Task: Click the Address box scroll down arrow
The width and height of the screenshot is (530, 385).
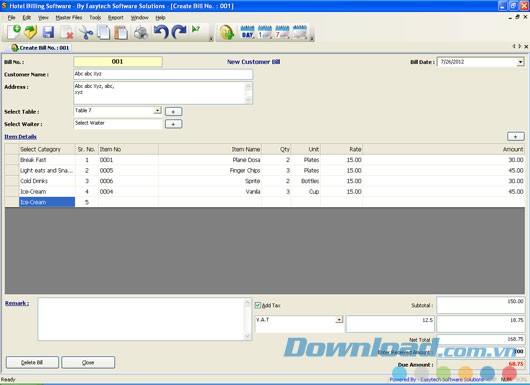Action: click(x=248, y=100)
